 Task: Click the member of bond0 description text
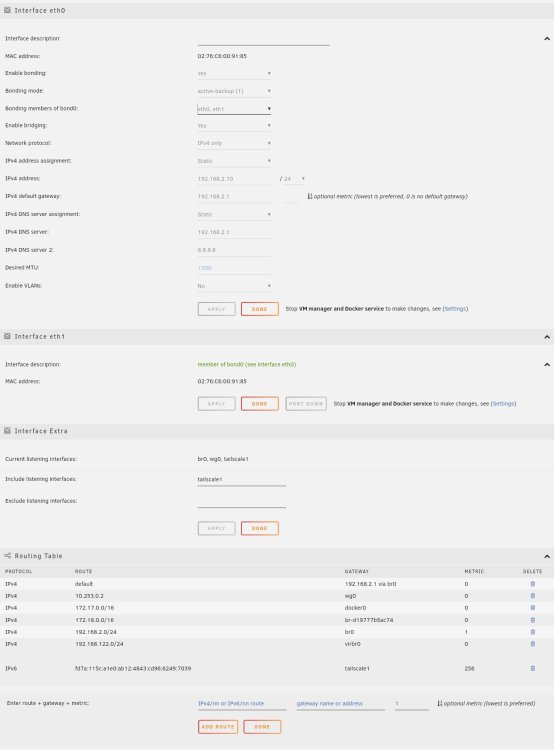[247, 364]
